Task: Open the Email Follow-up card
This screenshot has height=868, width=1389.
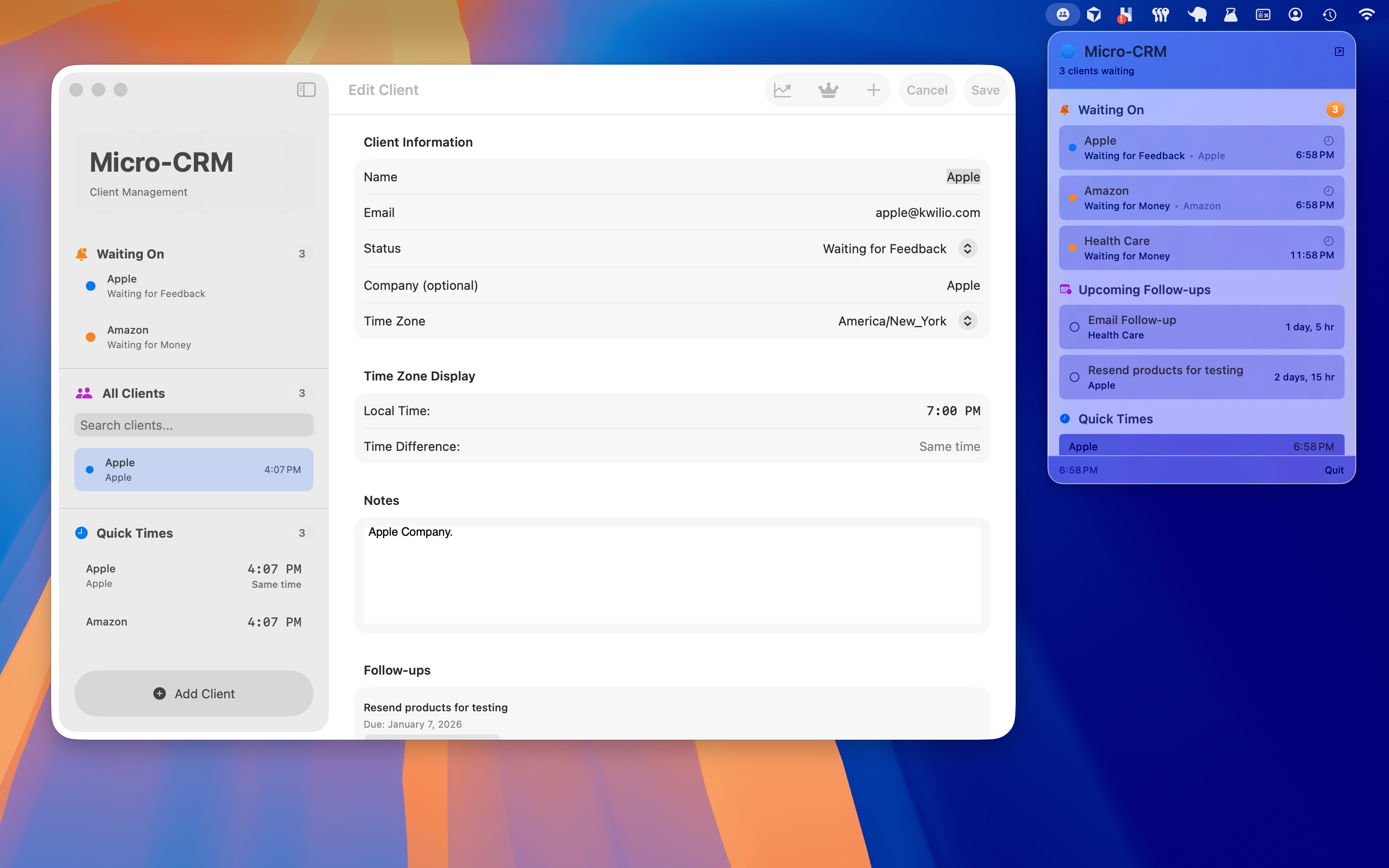Action: point(1201,326)
